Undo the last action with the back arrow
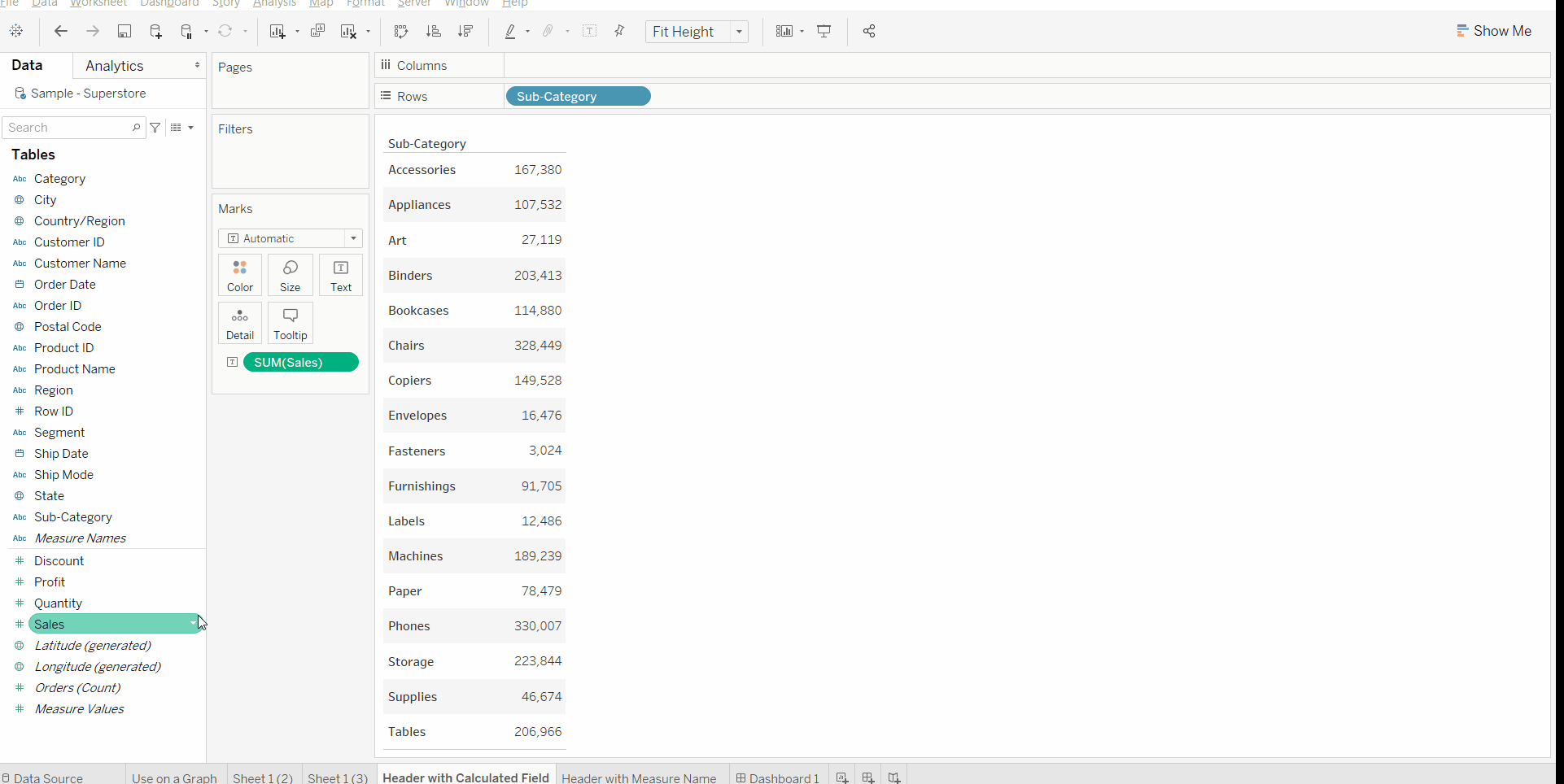The height and width of the screenshot is (784, 1564). (x=61, y=31)
